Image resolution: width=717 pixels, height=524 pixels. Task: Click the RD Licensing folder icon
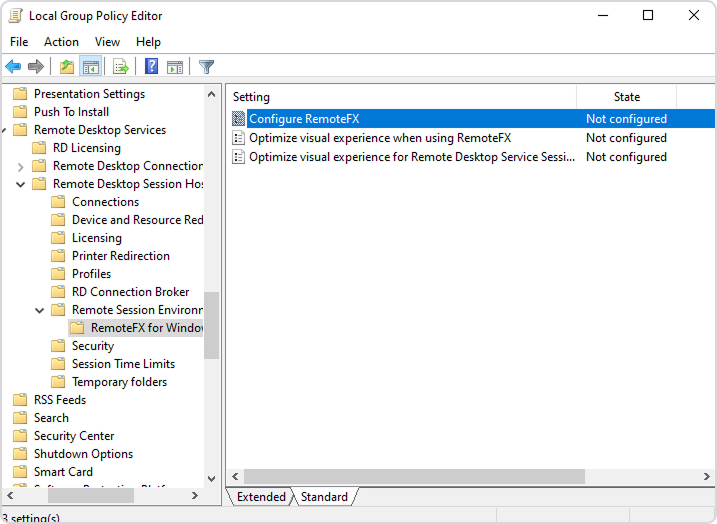coord(39,148)
